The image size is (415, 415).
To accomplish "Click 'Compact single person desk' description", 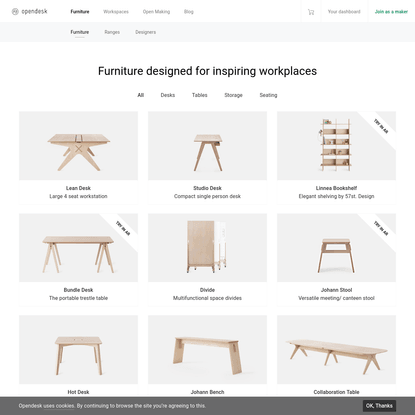I will [x=207, y=196].
